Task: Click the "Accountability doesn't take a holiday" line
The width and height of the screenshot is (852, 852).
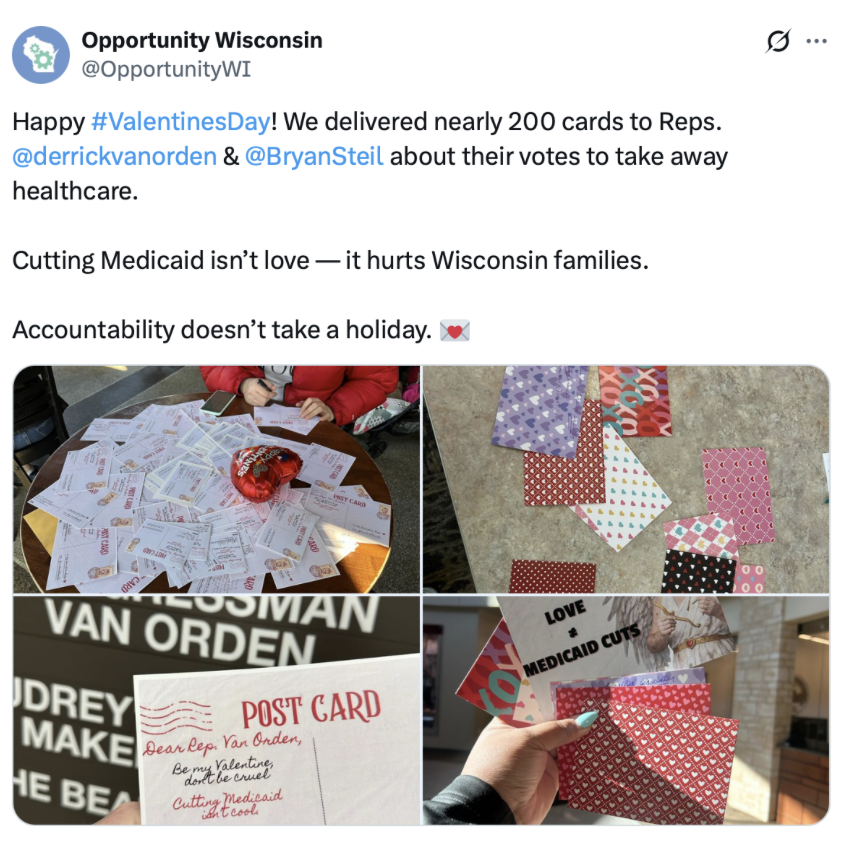Action: (x=222, y=330)
